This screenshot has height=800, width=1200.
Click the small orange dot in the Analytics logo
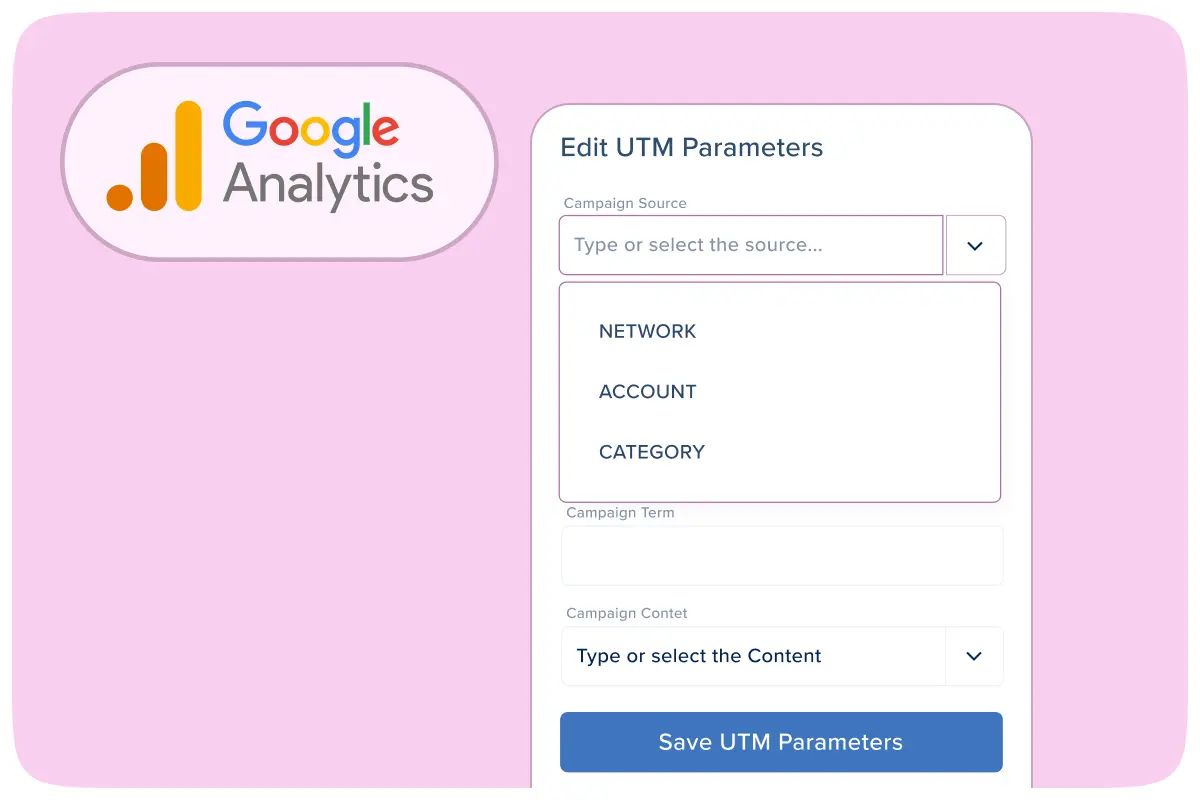point(120,196)
